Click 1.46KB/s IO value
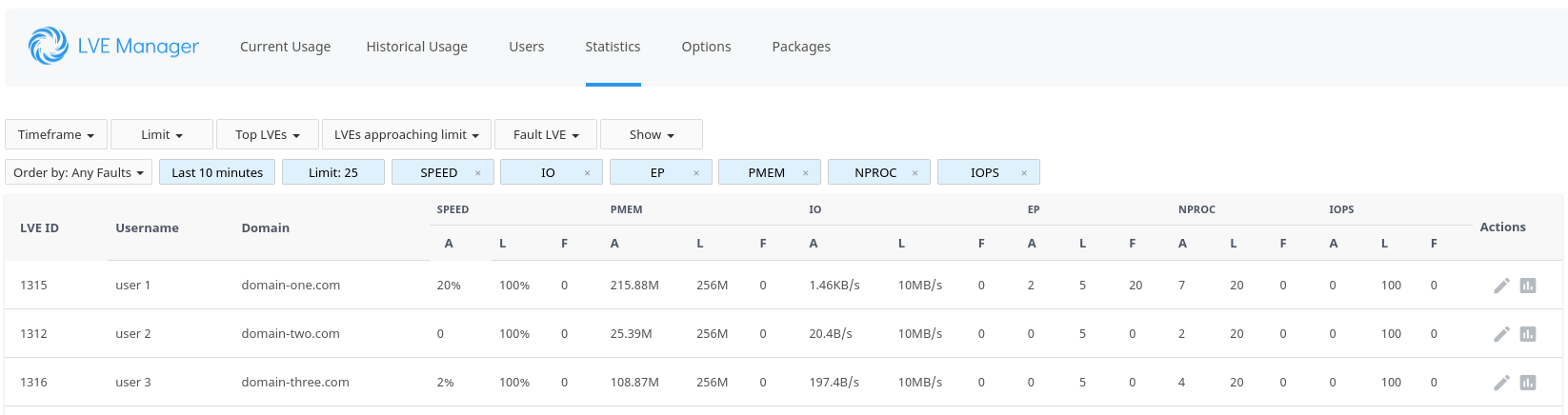This screenshot has width=1568, height=415. tap(834, 286)
